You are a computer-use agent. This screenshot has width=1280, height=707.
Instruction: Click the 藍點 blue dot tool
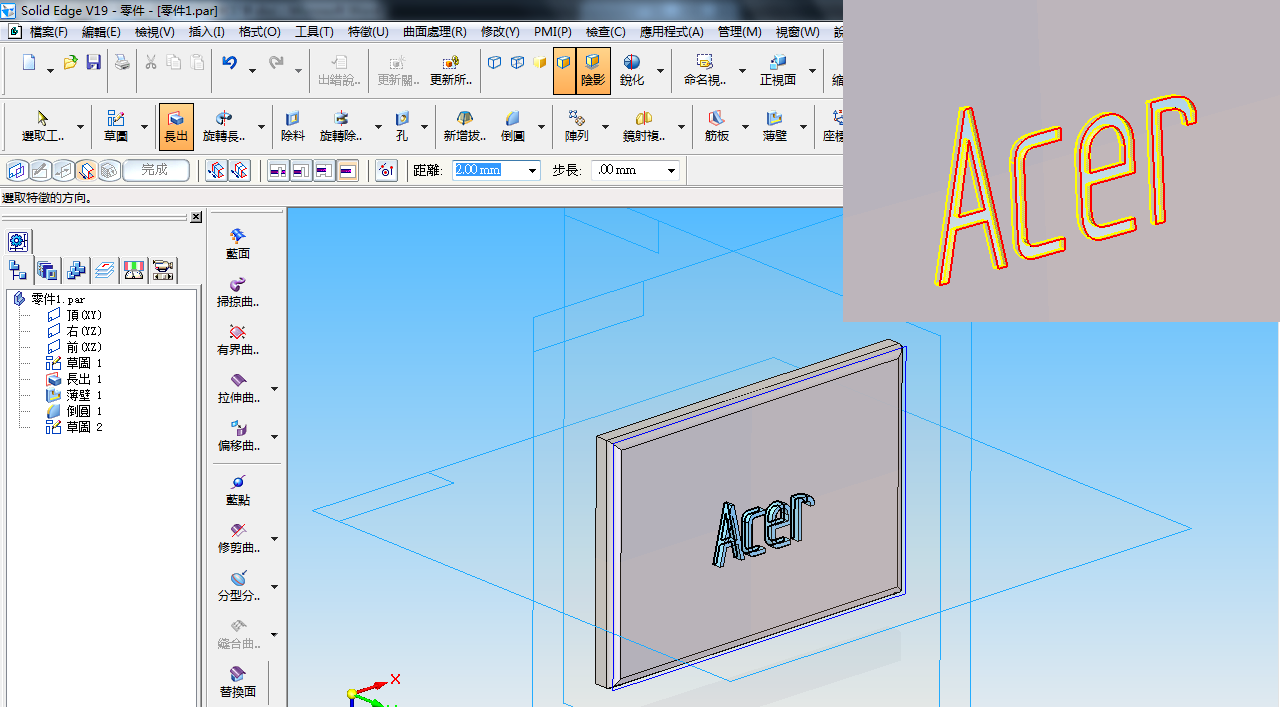point(238,490)
